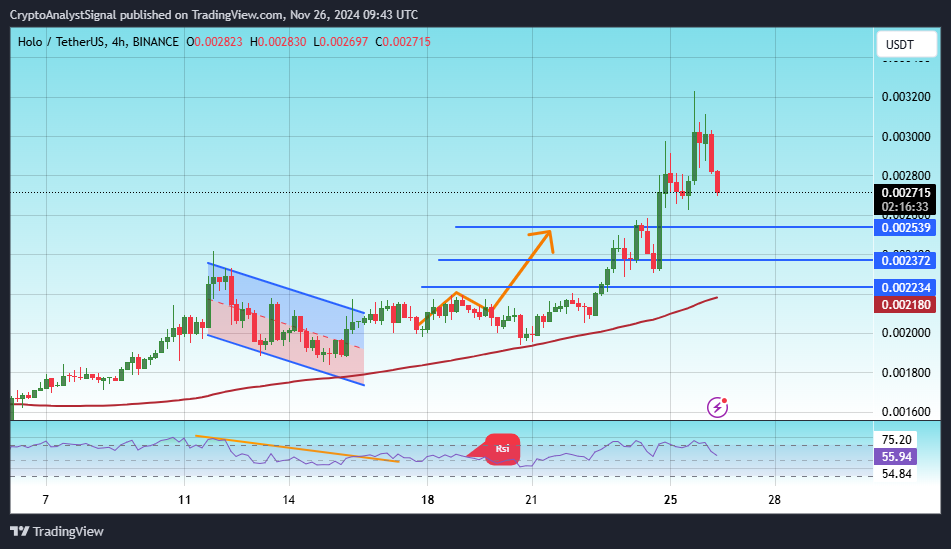Click the date label 18 on time axis

coord(428,500)
